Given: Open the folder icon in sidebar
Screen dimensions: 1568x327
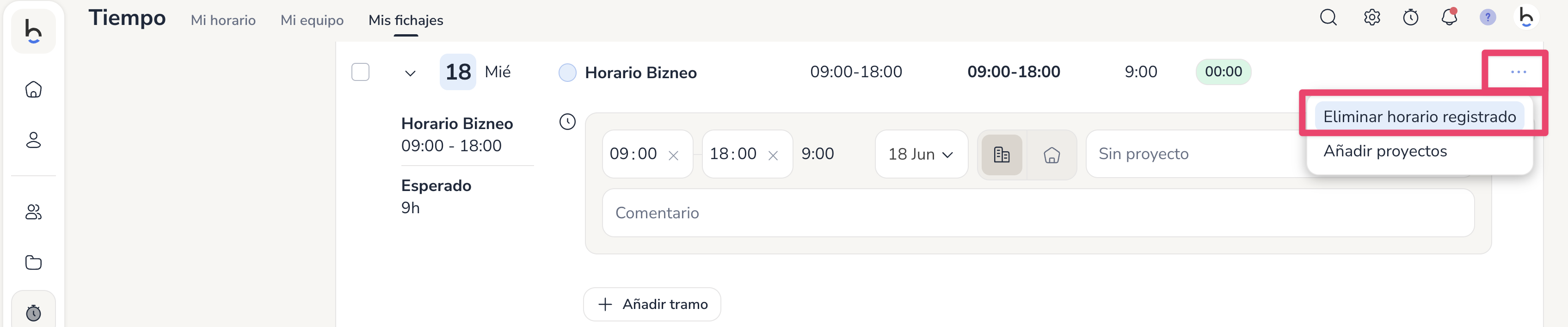Looking at the screenshot, I should point(33,262).
